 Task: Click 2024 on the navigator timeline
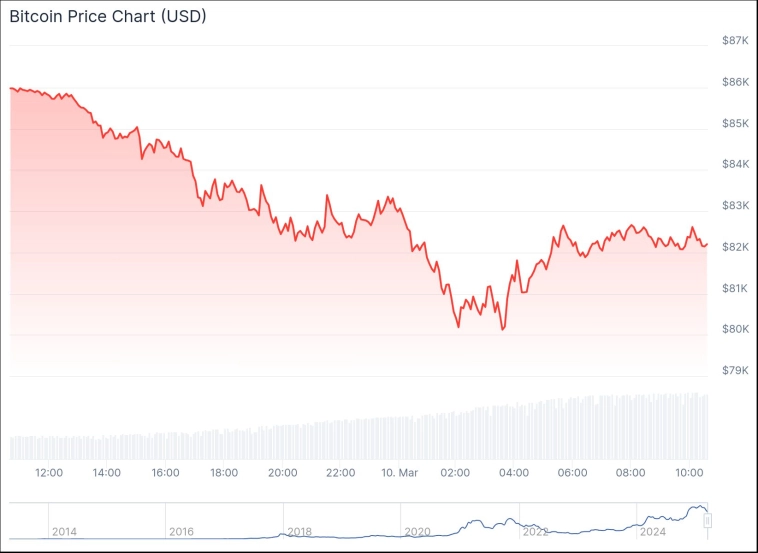coord(652,531)
